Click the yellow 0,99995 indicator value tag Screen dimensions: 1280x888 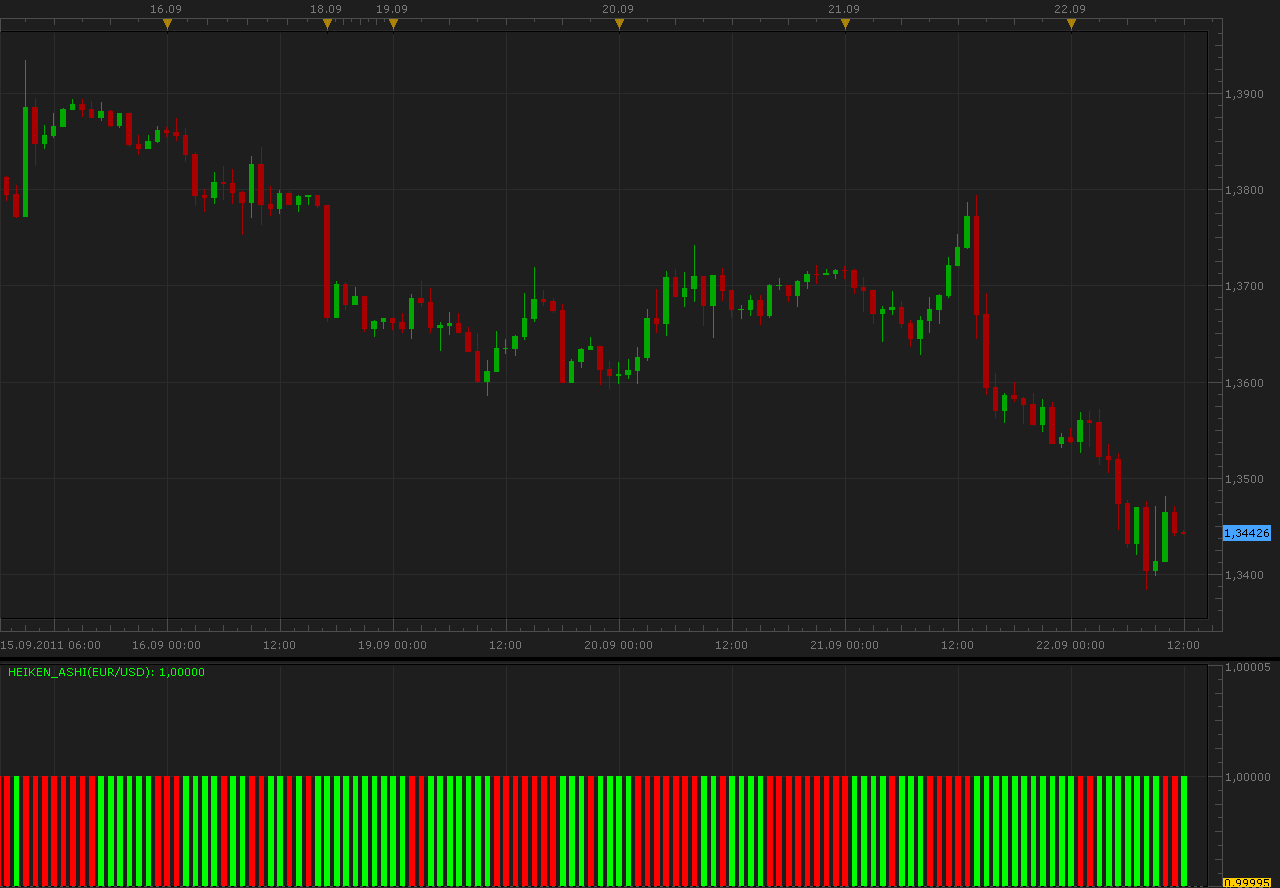click(1247, 882)
